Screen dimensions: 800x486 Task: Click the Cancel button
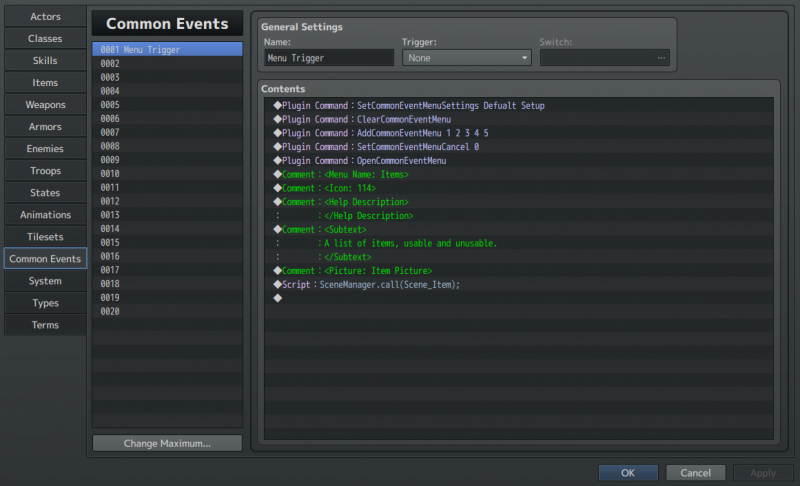click(695, 473)
